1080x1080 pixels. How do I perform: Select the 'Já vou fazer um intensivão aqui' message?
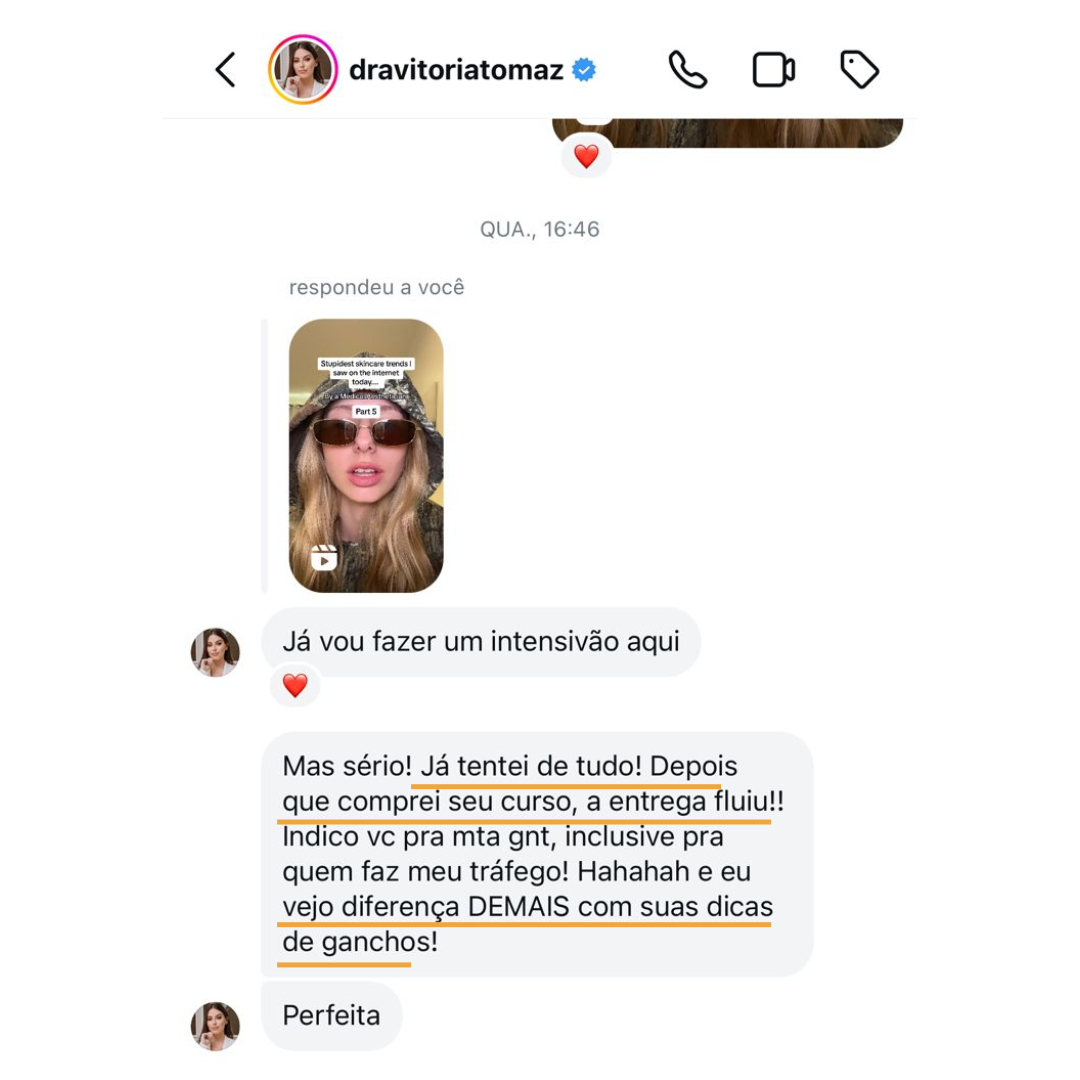[481, 642]
